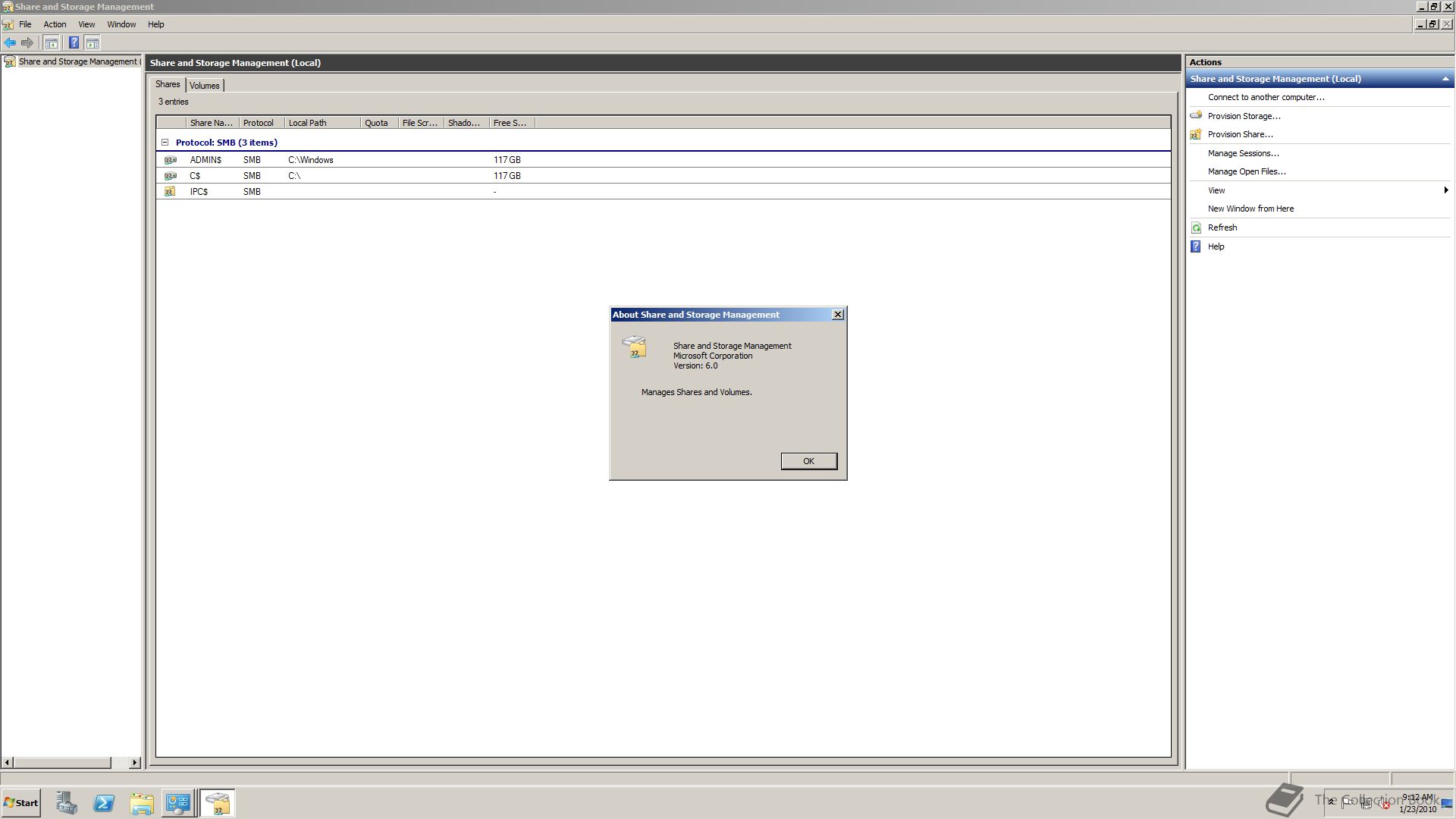This screenshot has width=1456, height=819.
Task: Click the Refresh action text
Action: 1222,227
